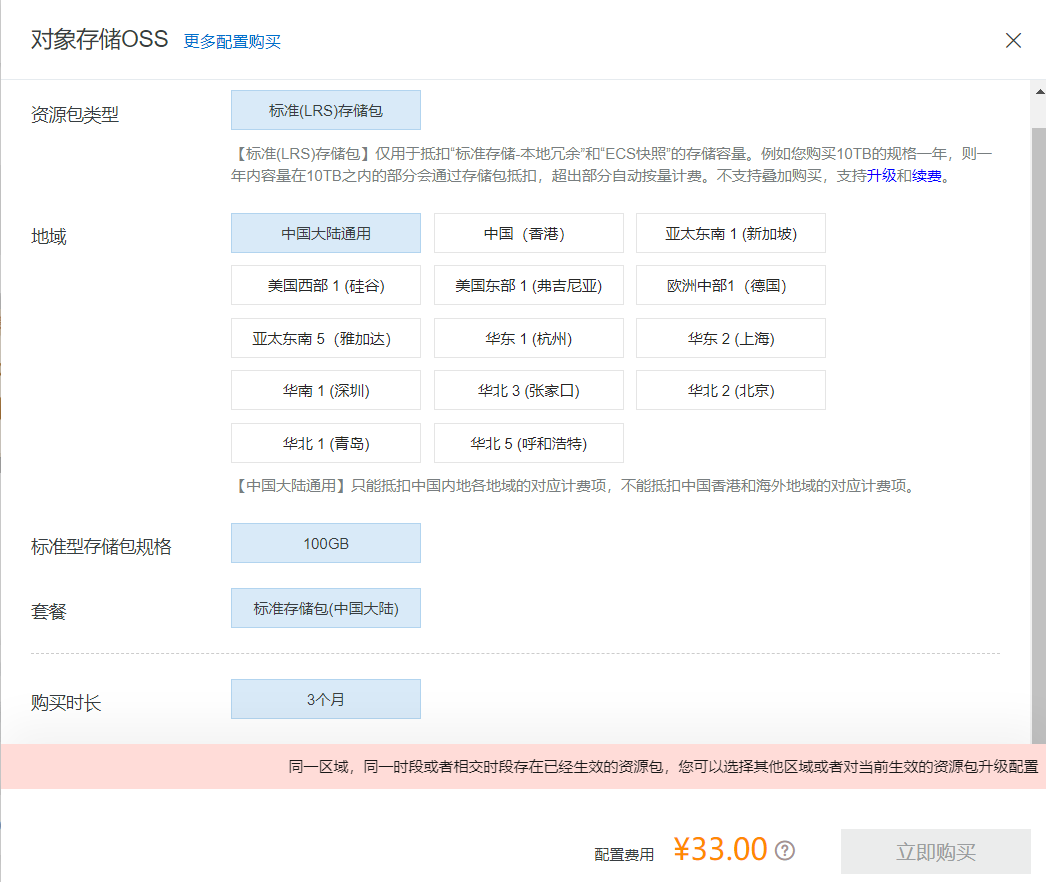
Task: Choose region 亚太东南 1 (新加坡)
Action: pyautogui.click(x=730, y=234)
